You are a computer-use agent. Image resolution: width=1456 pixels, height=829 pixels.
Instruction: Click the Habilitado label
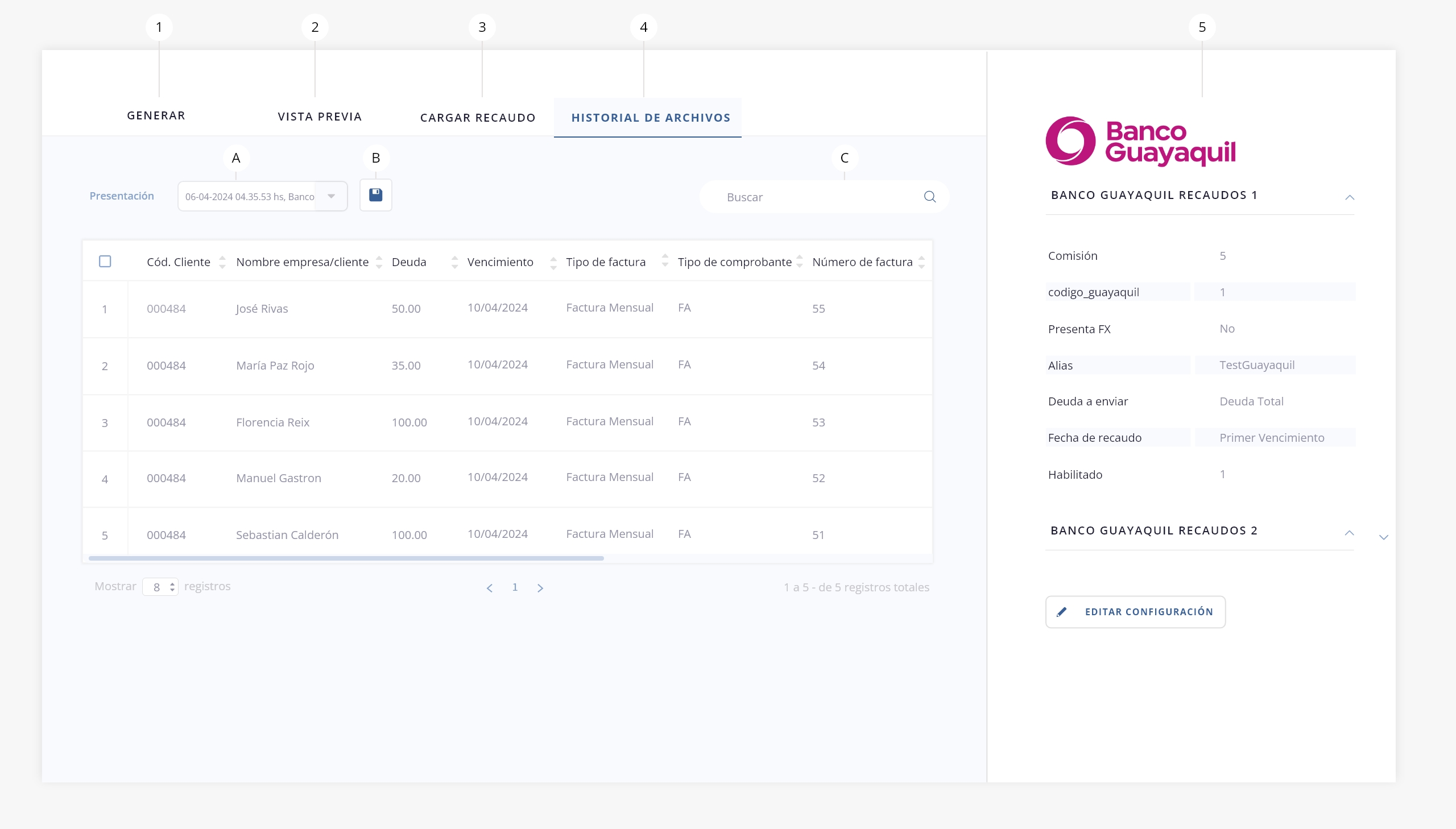1075,475
